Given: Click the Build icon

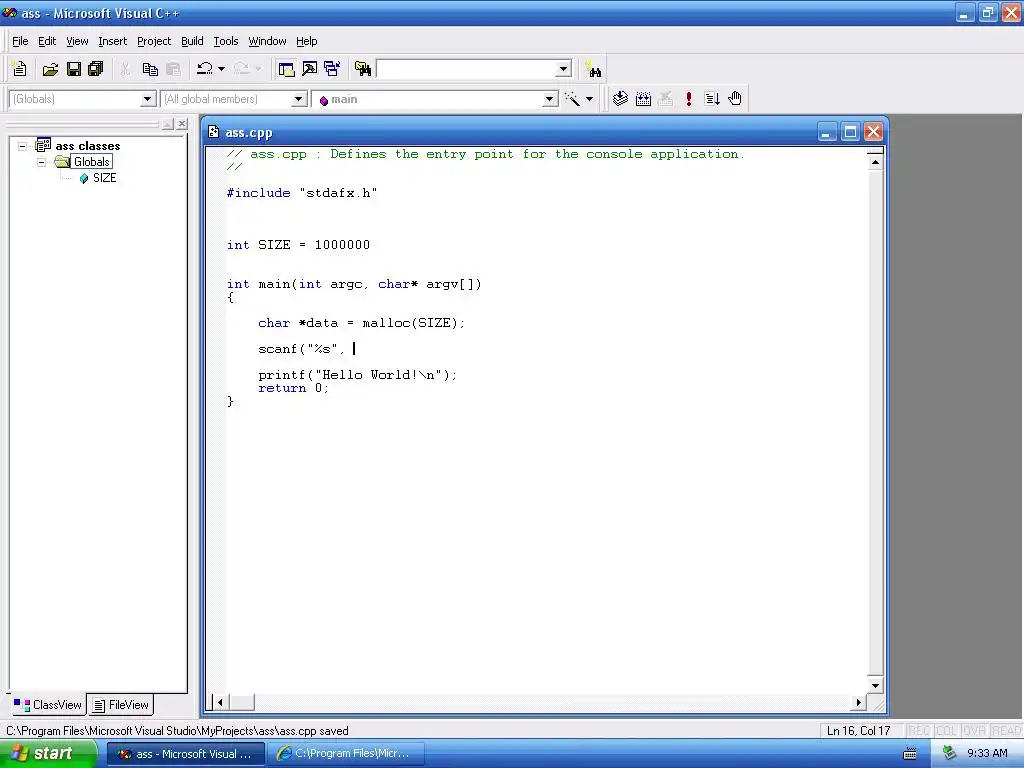Looking at the screenshot, I should pyautogui.click(x=643, y=99).
